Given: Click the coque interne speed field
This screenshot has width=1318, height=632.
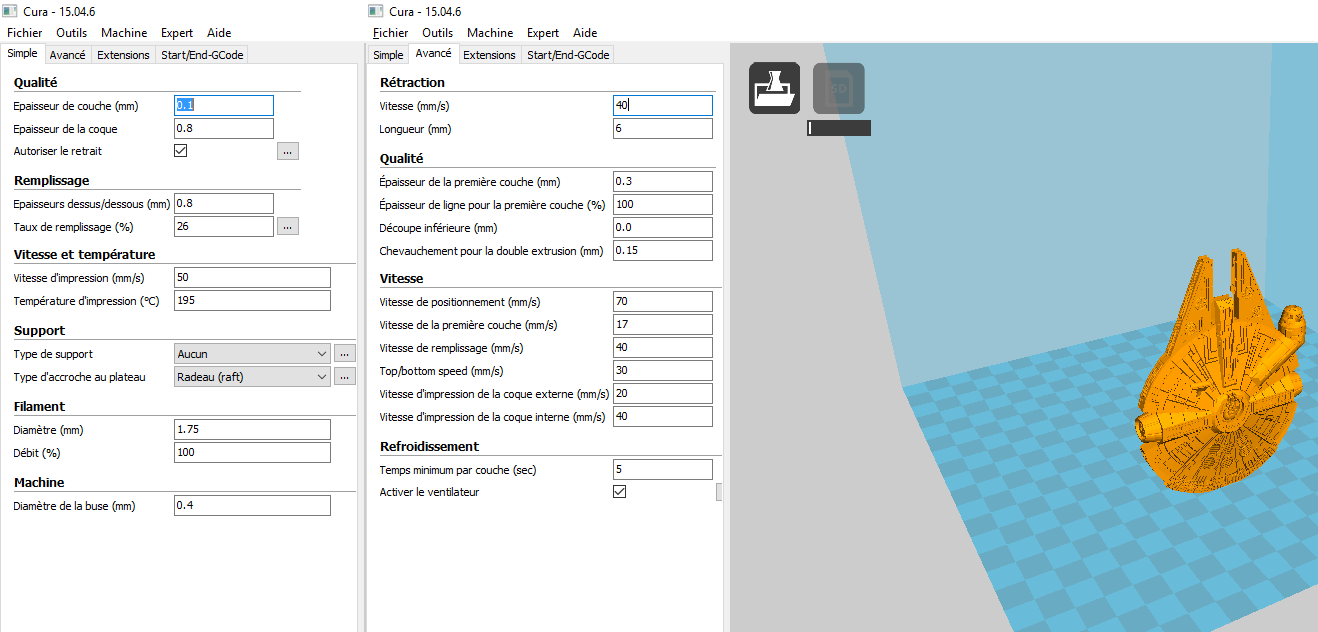Looking at the screenshot, I should (662, 416).
